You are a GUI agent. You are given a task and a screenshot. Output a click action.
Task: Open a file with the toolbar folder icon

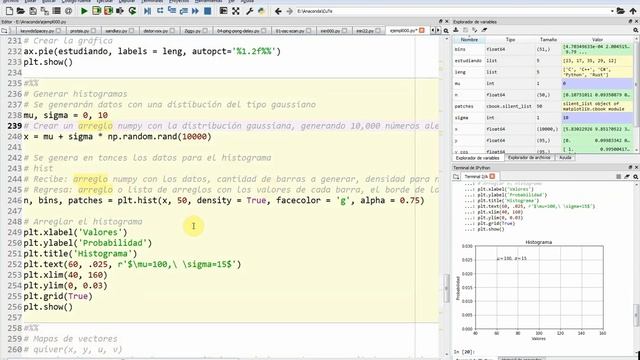tap(20, 11)
